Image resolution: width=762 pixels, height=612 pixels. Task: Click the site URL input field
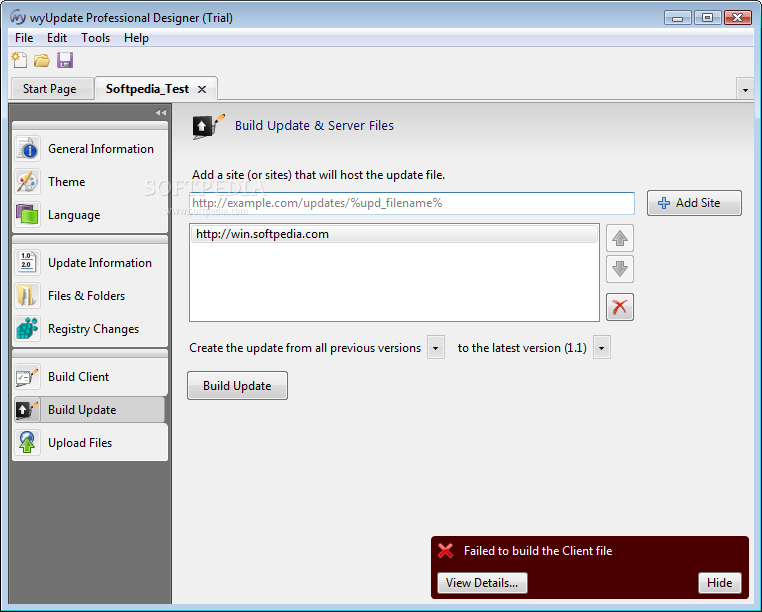[x=412, y=203]
